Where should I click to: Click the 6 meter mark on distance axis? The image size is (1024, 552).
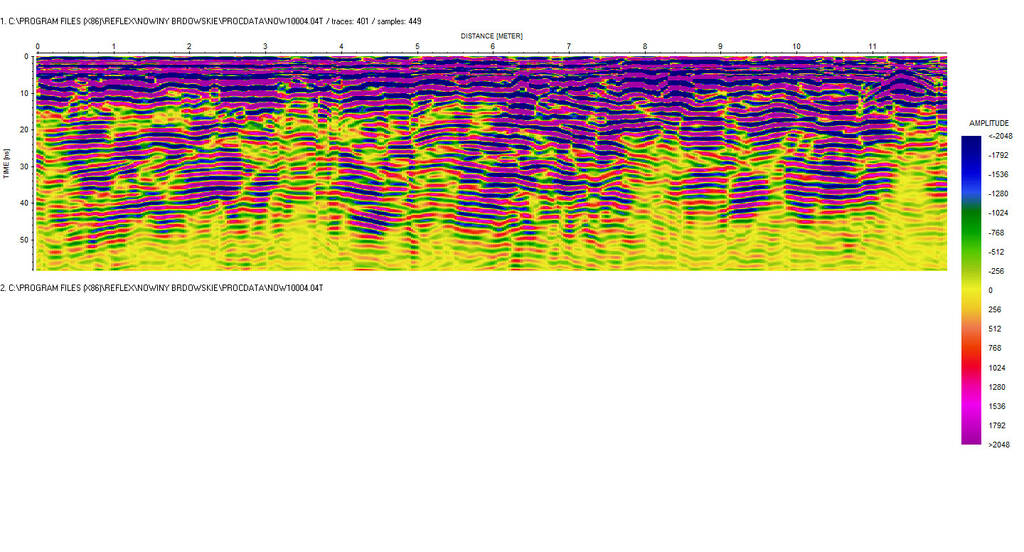pos(493,47)
